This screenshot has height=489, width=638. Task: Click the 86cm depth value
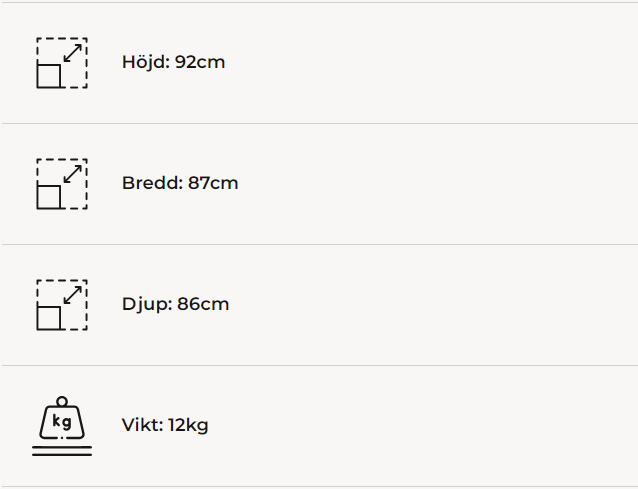pos(203,304)
